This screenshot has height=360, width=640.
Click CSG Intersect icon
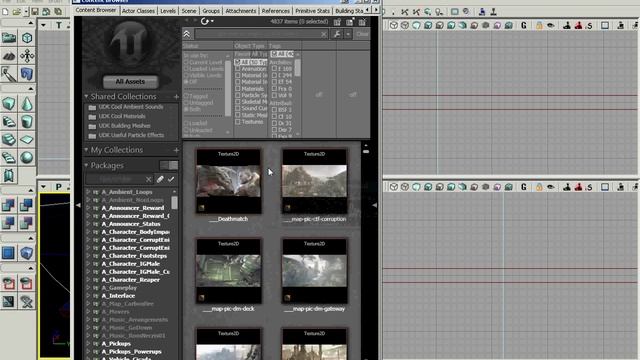click(9, 223)
